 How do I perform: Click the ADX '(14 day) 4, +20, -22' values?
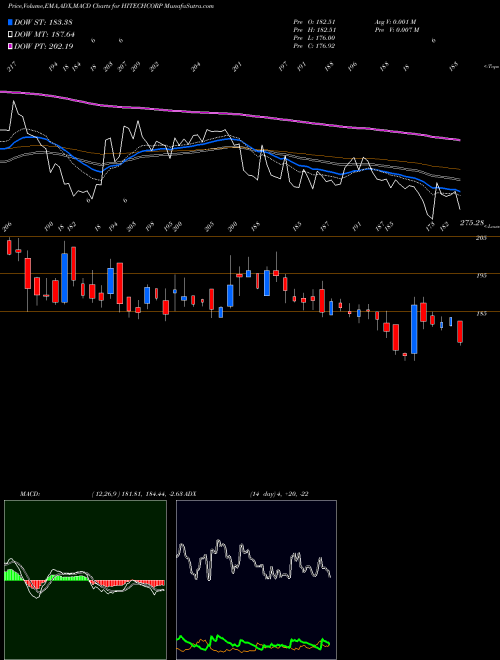[279, 494]
